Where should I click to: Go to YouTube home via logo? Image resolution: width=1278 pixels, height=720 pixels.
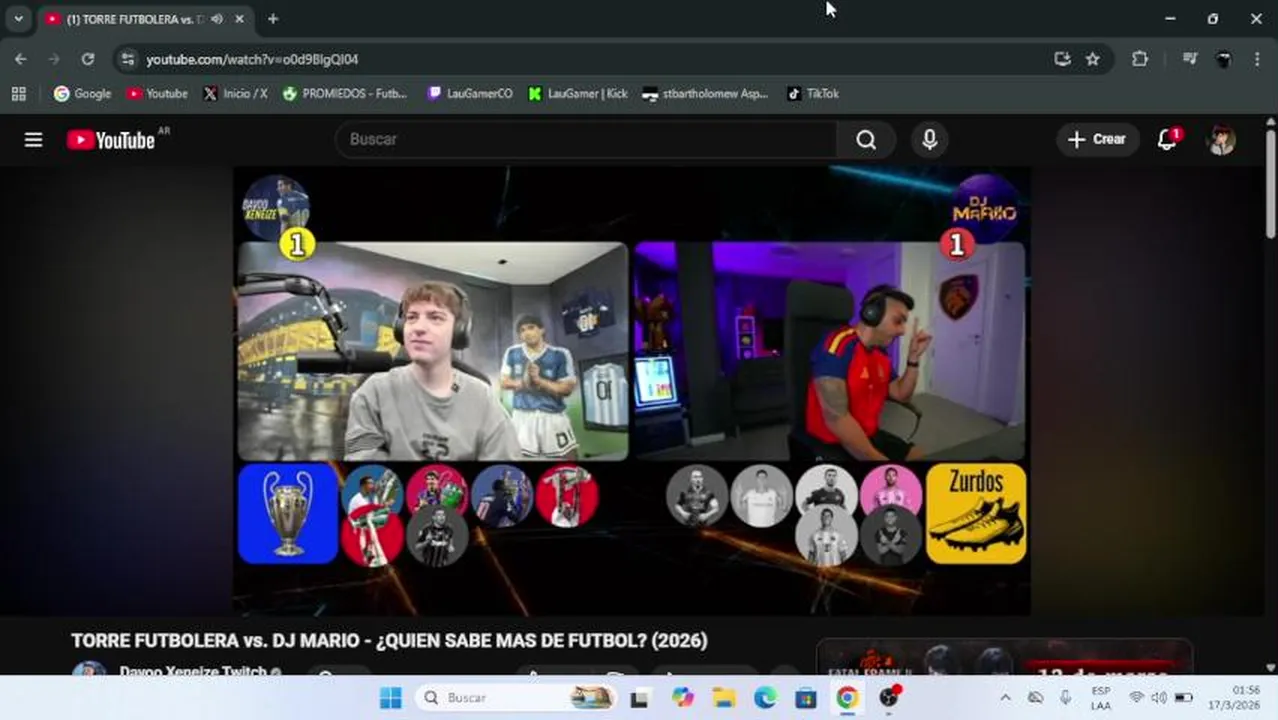click(x=111, y=140)
